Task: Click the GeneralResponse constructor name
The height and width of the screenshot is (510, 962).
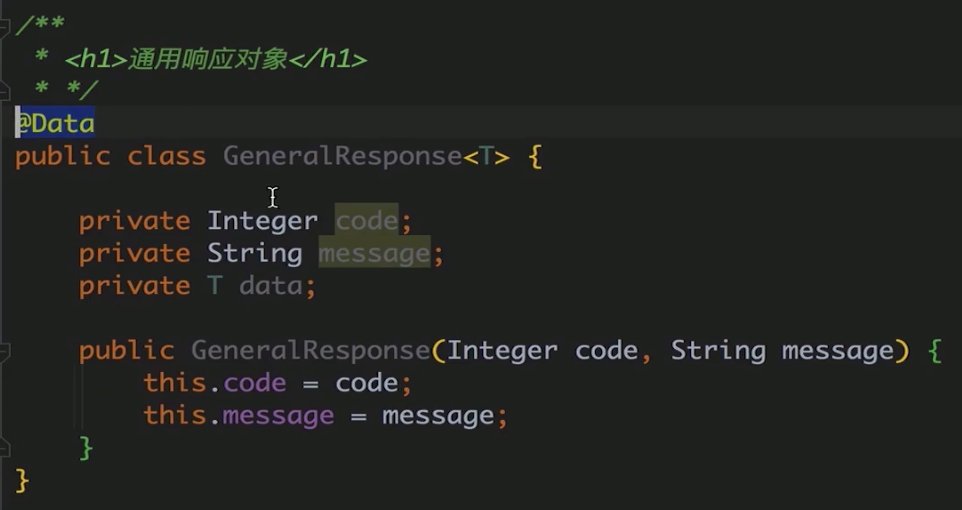Action: [310, 350]
